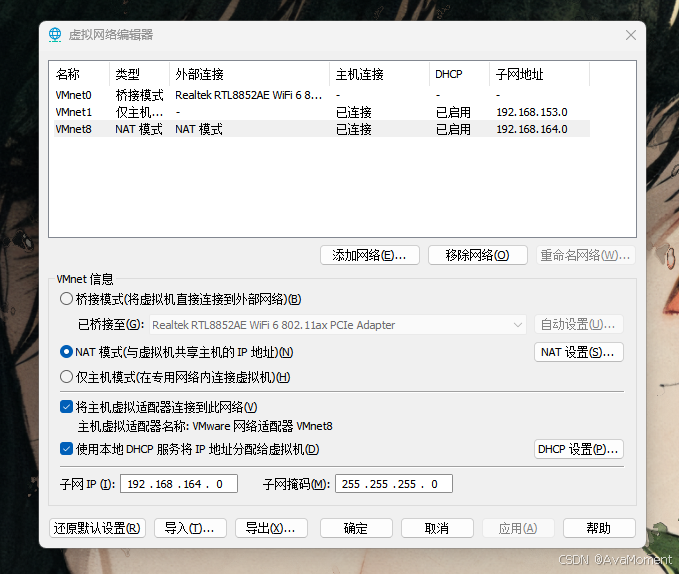Image resolution: width=679 pixels, height=574 pixels.
Task: Click the 自动设置(U)... button
Action: pos(579,324)
